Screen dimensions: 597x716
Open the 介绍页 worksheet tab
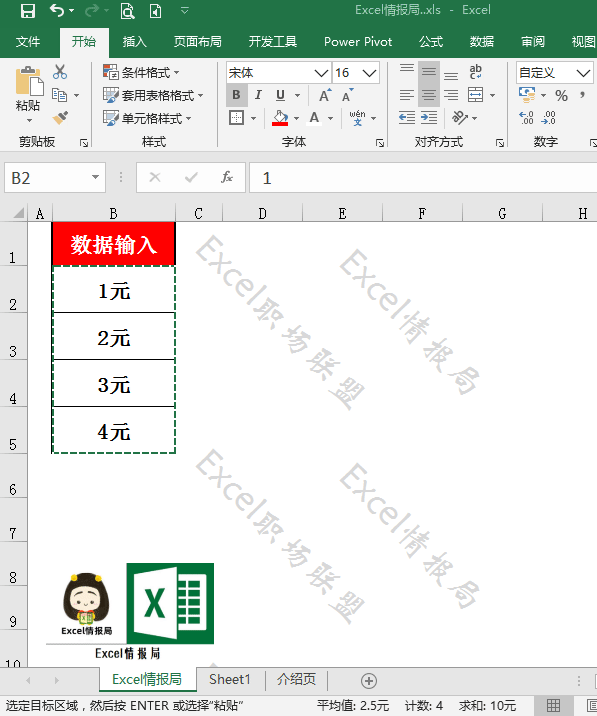[296, 679]
